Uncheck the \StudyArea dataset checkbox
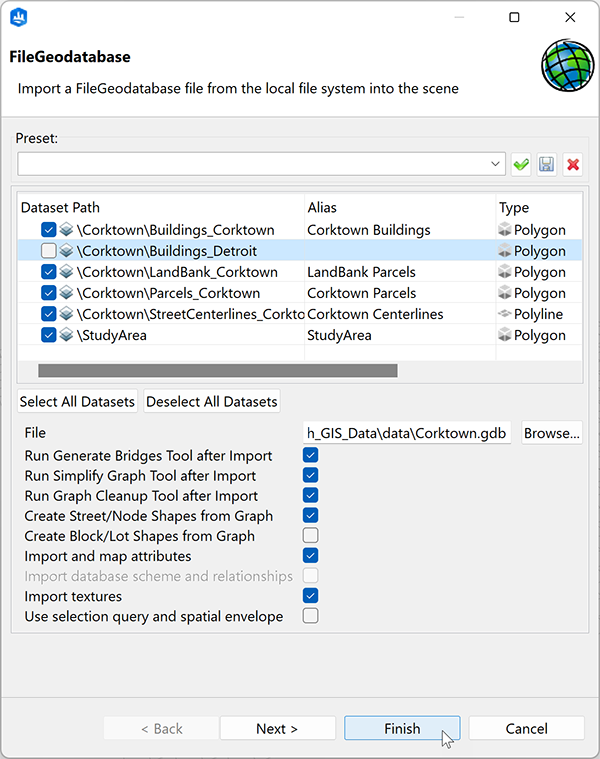 [48, 335]
